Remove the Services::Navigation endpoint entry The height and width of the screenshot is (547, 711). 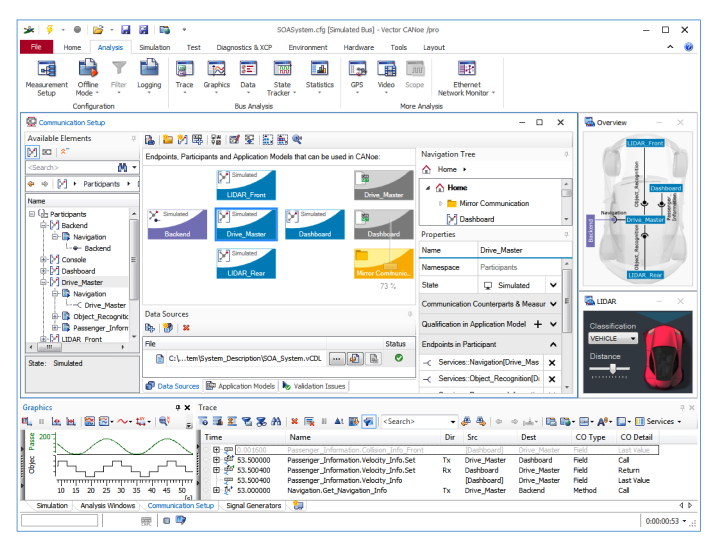551,363
